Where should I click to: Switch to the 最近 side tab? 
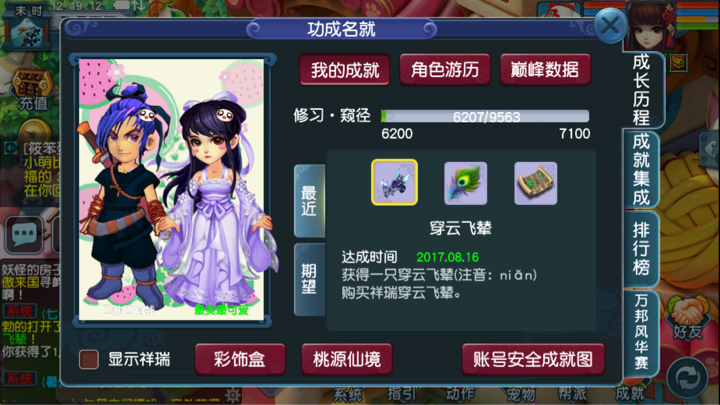(x=309, y=201)
